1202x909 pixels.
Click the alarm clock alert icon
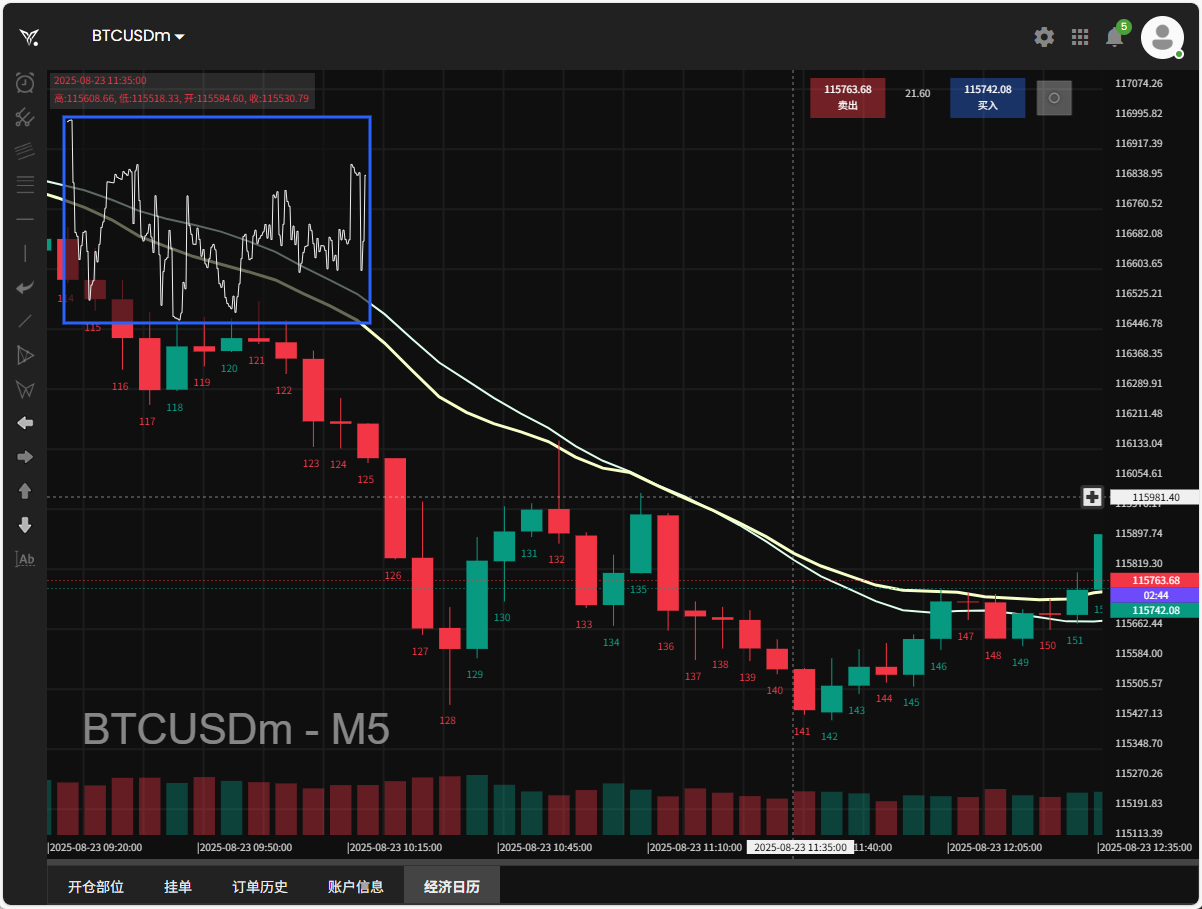(25, 84)
